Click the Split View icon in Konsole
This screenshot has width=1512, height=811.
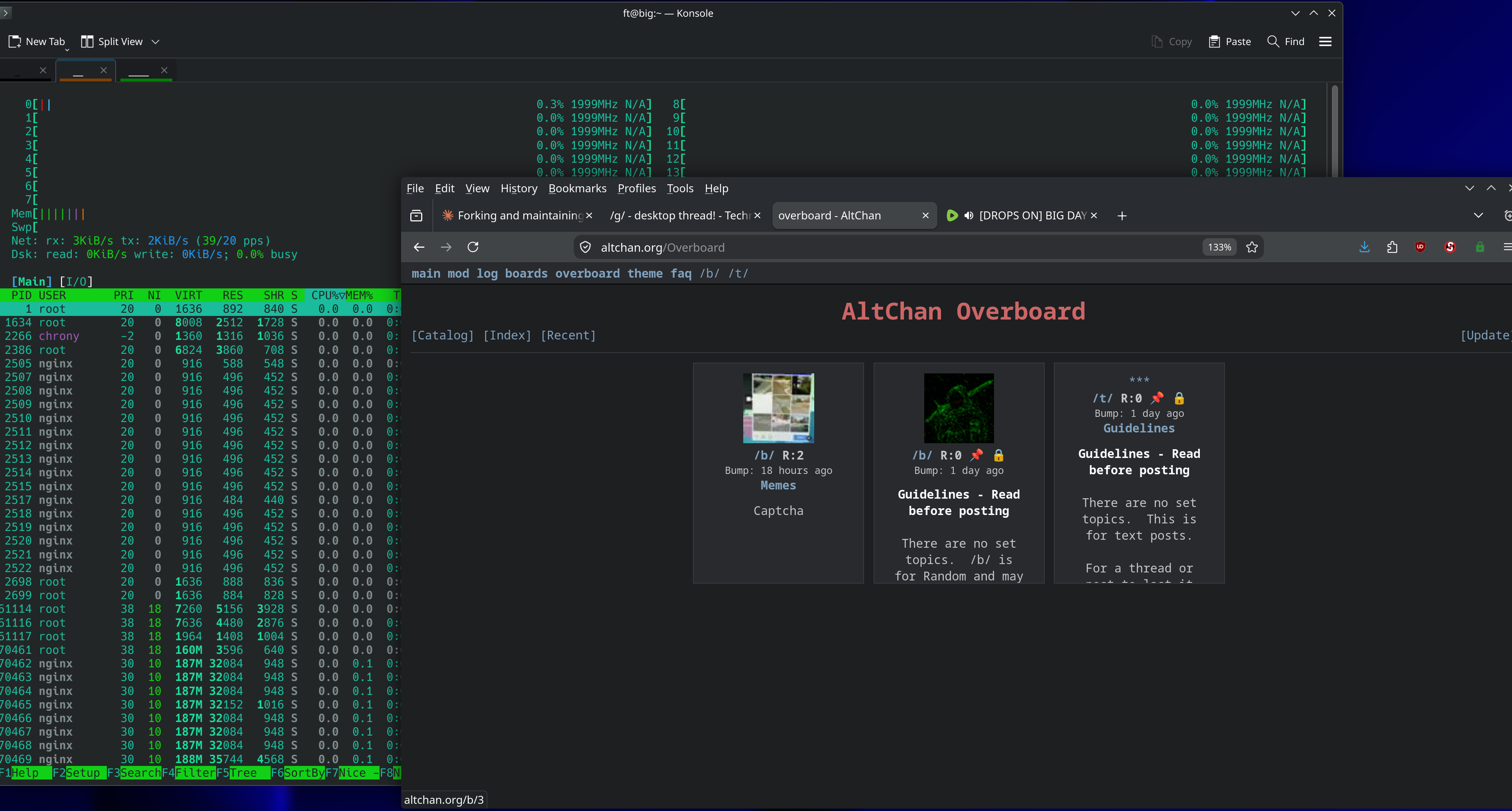point(87,42)
